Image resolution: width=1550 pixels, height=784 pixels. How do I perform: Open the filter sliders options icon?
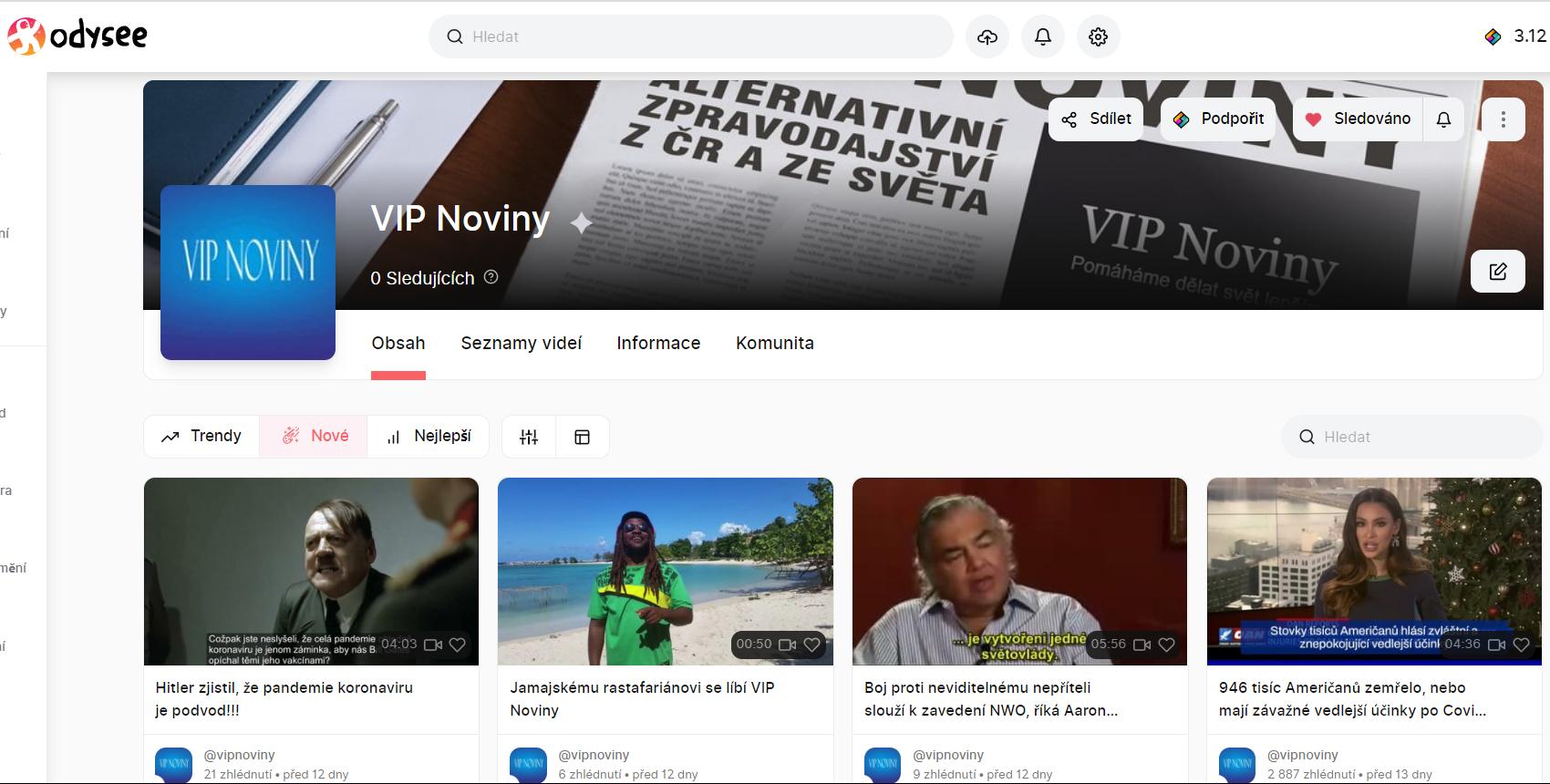coord(529,437)
